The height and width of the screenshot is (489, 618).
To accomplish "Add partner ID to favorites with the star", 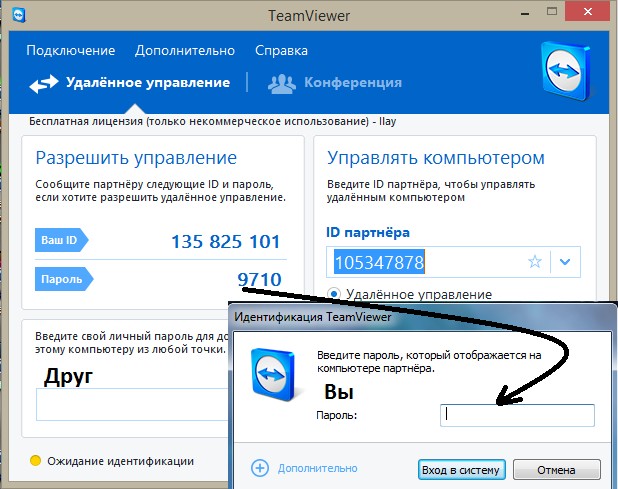I will (535, 262).
